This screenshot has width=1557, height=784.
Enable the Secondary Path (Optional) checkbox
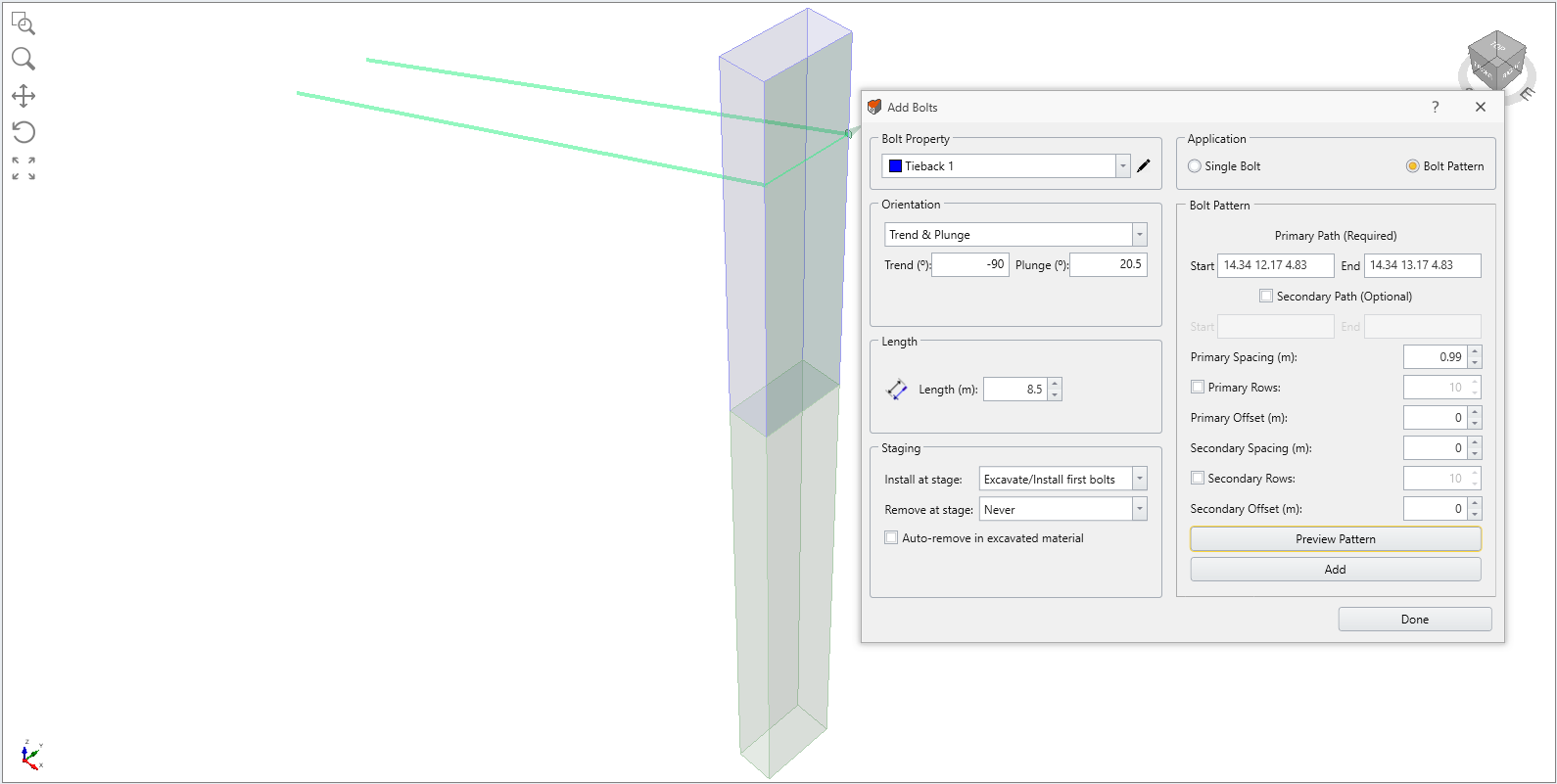coord(1266,296)
